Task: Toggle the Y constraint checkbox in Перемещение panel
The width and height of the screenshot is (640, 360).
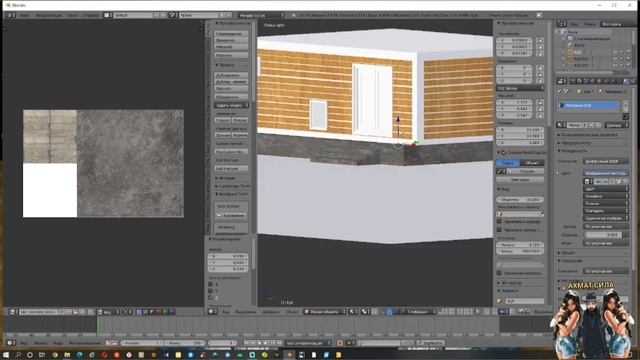Action: (x=211, y=291)
